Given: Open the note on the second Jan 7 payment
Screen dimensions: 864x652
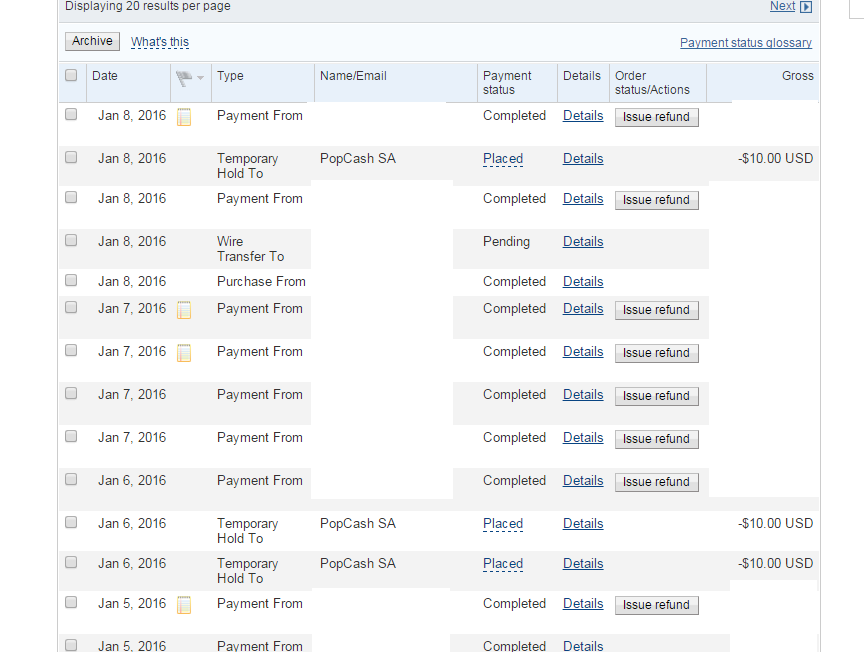Looking at the screenshot, I should coord(184,353).
